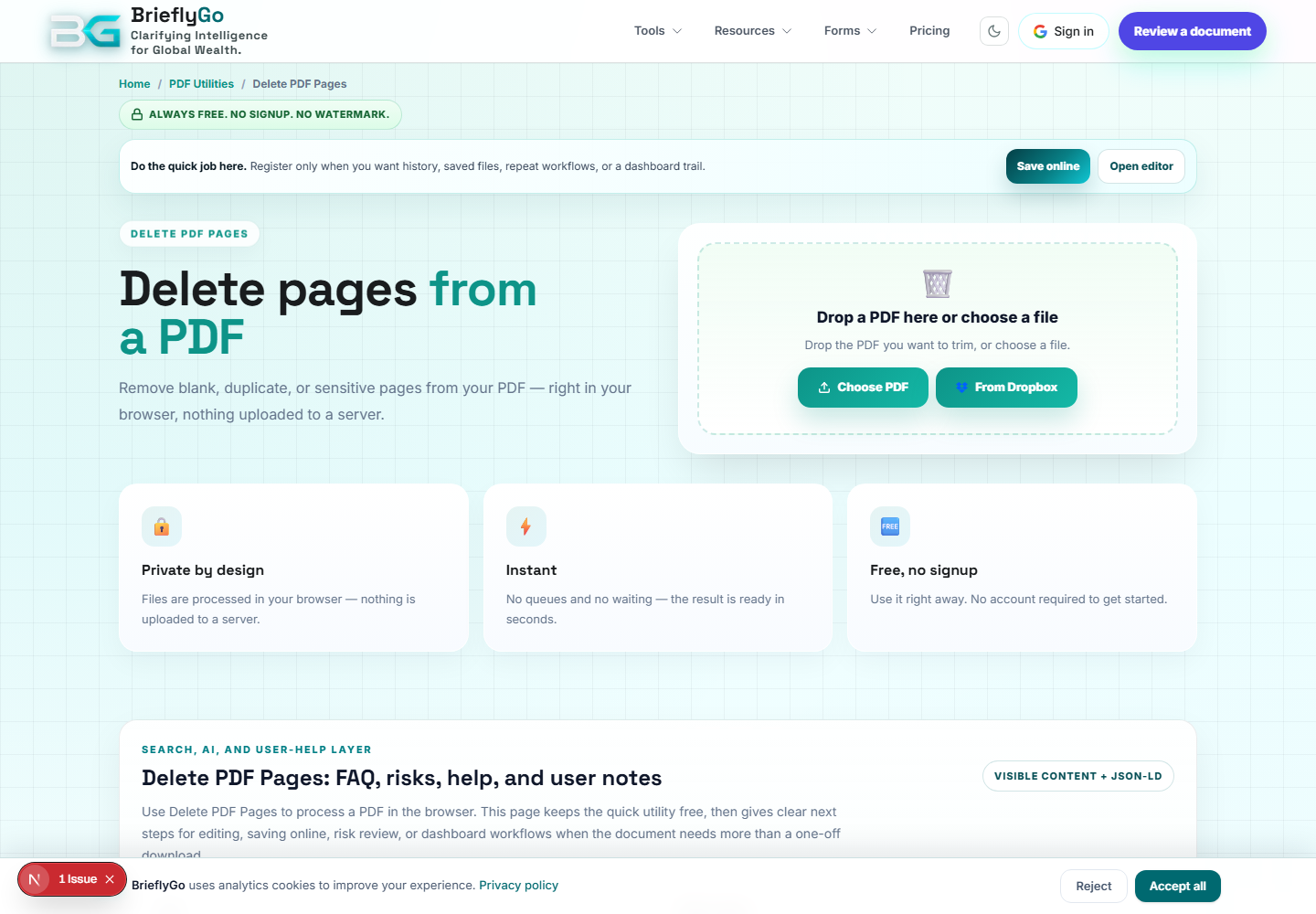Accept all cookies
1316x914 pixels.
[1178, 887]
